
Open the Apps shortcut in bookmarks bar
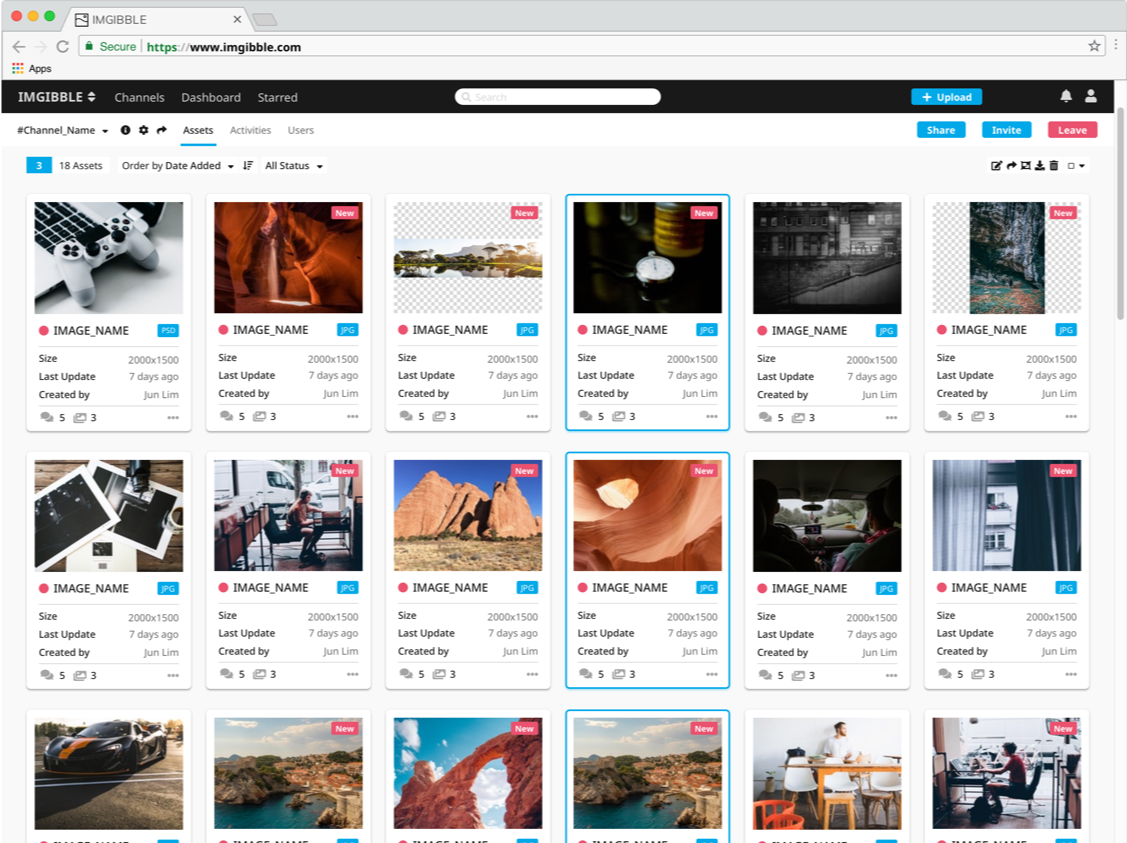click(32, 68)
